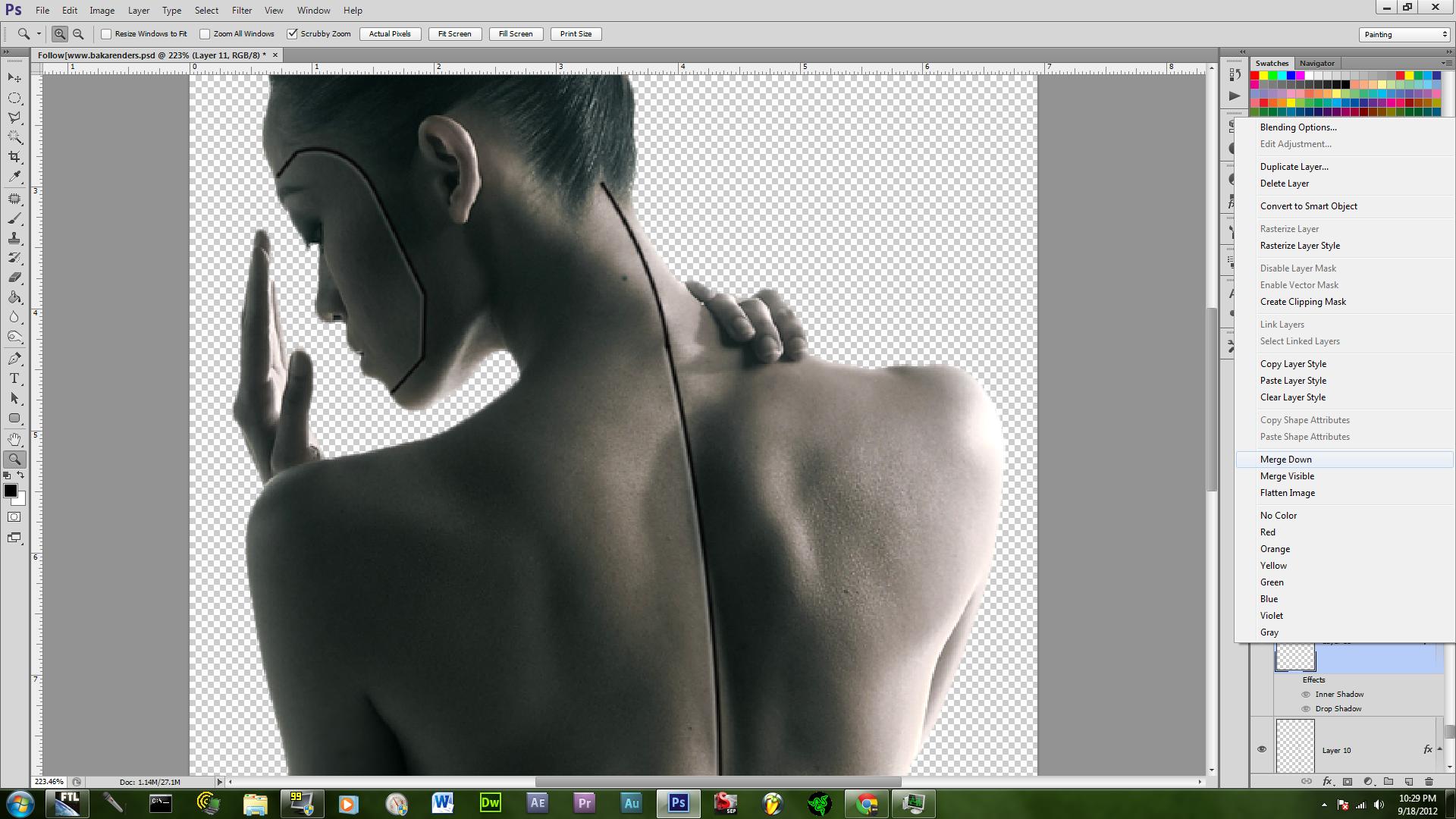Select the Paint Bucket tool
This screenshot has height=819, width=1456.
pos(14,297)
